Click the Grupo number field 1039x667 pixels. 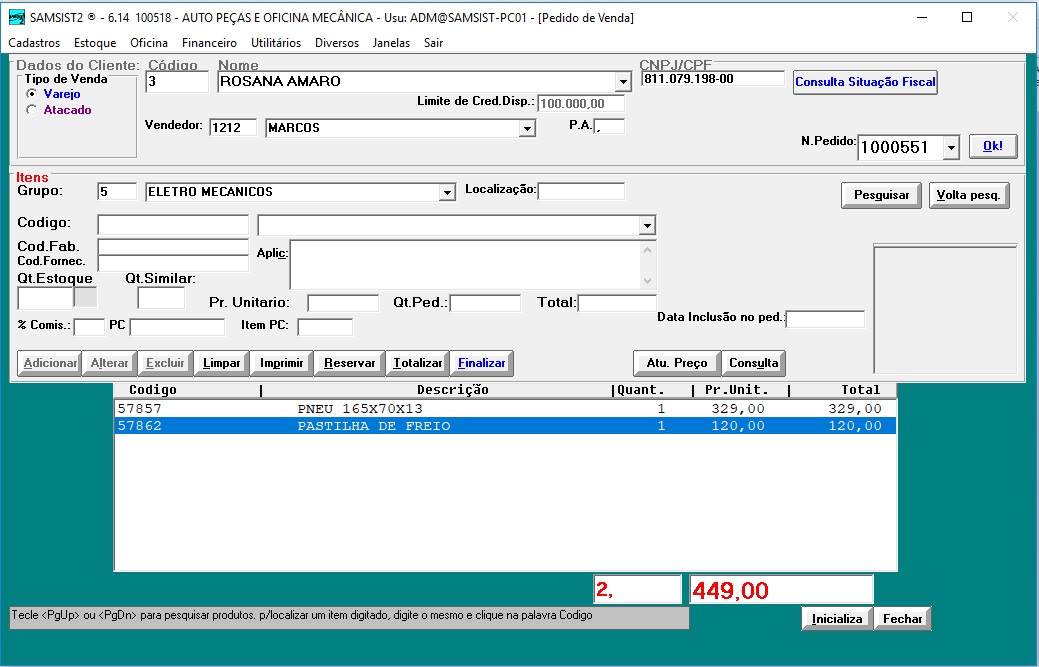pyautogui.click(x=117, y=192)
